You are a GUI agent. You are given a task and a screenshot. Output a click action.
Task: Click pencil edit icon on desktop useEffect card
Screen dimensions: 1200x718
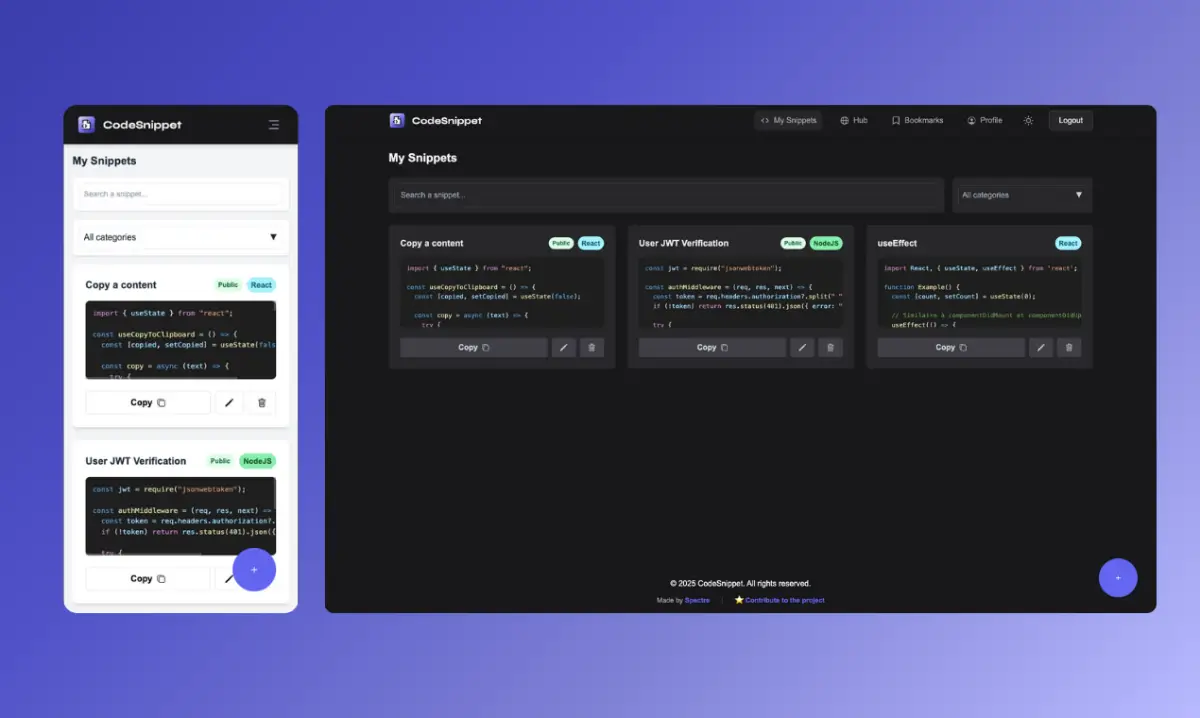coord(1041,348)
